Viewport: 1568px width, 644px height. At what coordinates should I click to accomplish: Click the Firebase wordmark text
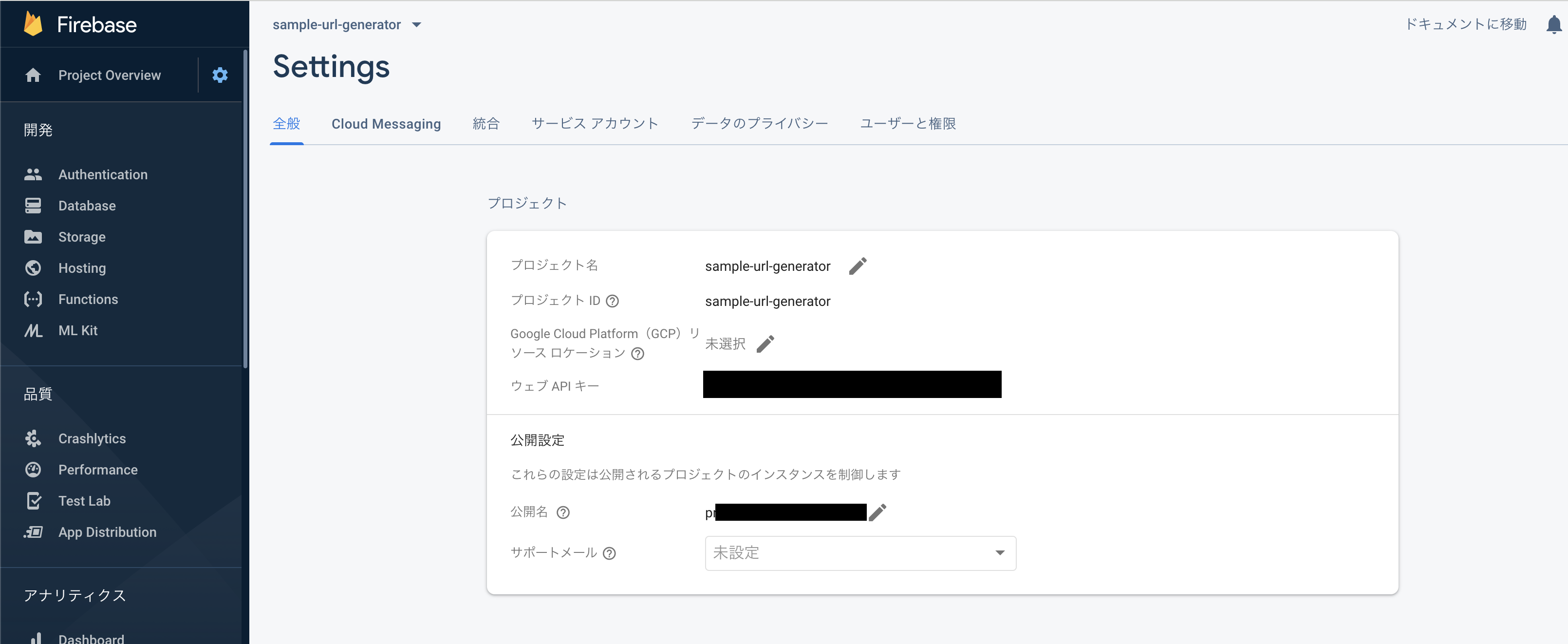(97, 24)
